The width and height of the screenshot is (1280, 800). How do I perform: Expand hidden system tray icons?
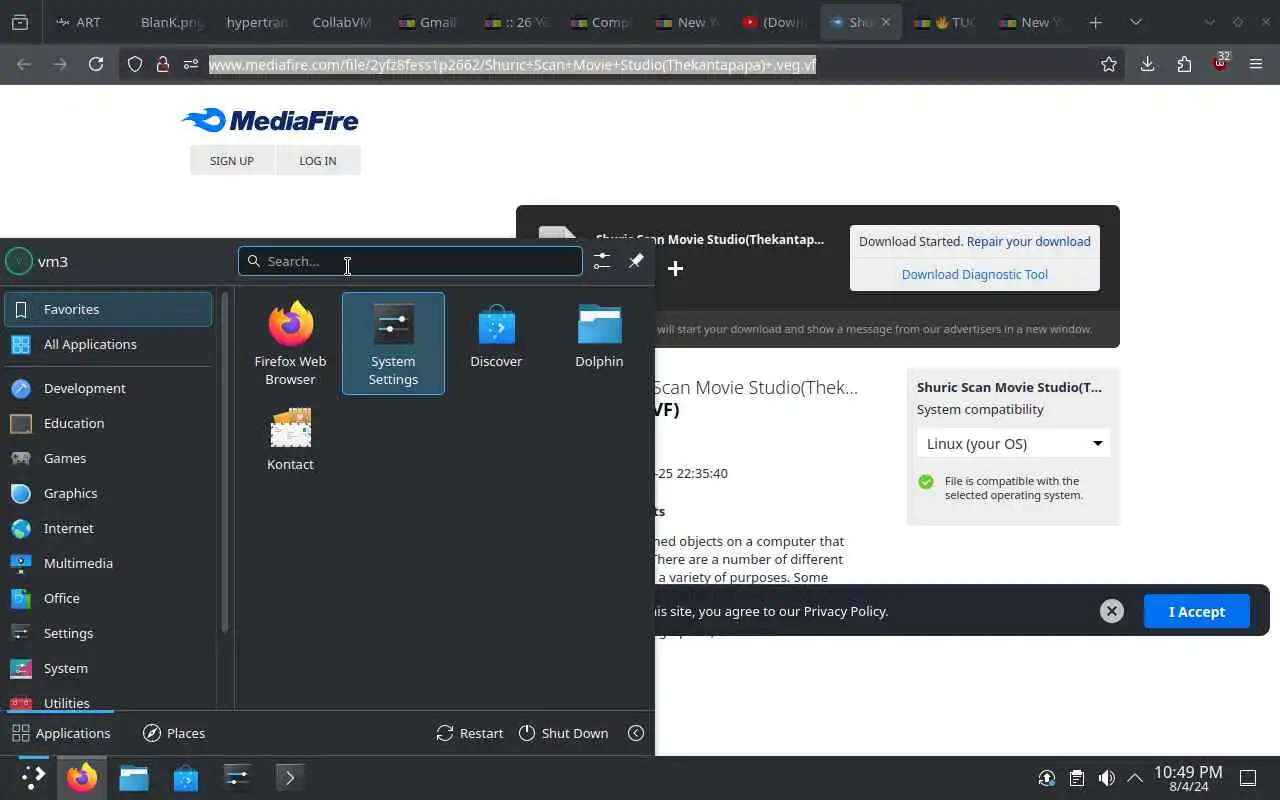point(1135,778)
